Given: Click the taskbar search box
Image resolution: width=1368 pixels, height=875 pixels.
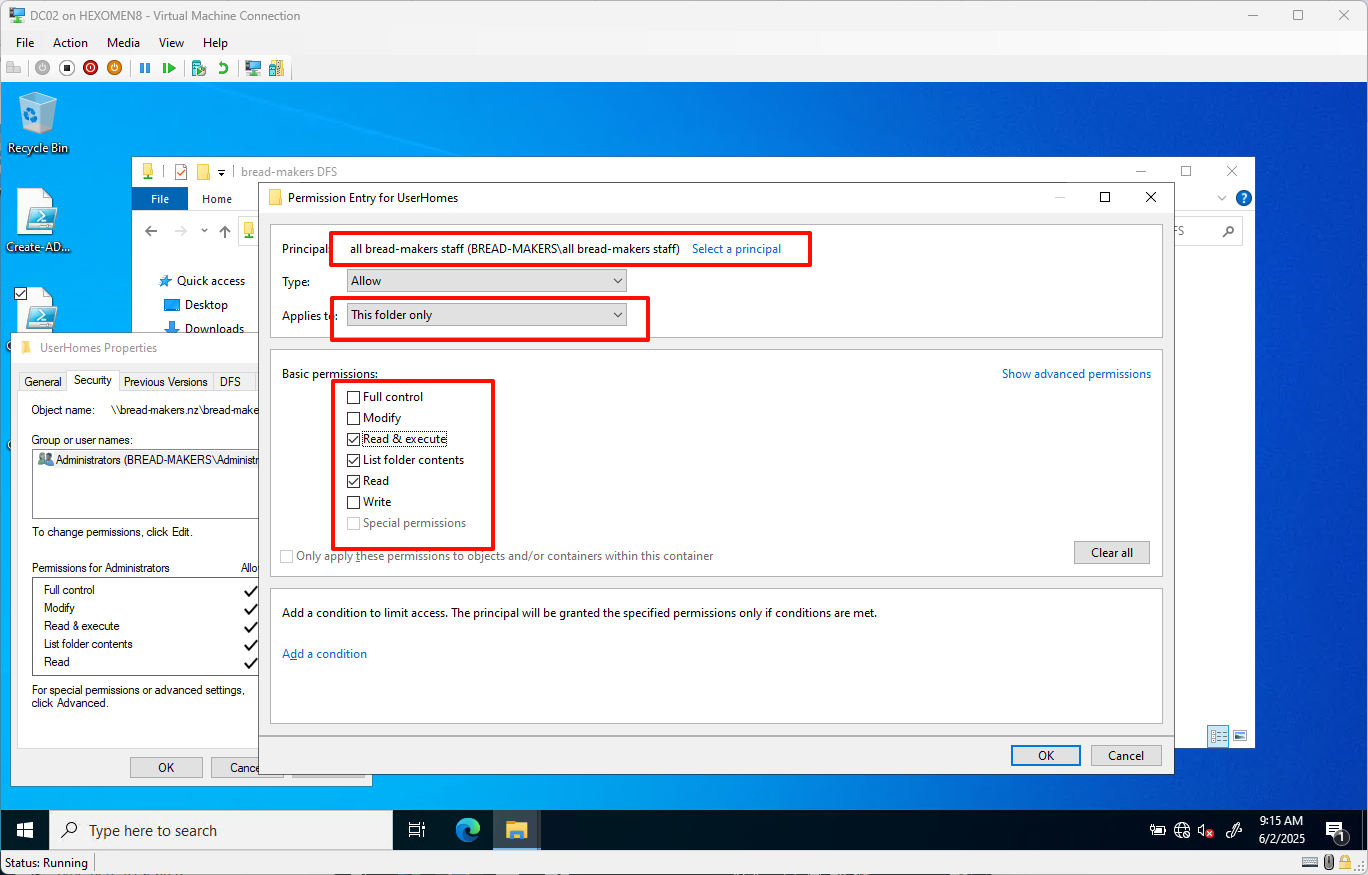Looking at the screenshot, I should coord(220,830).
